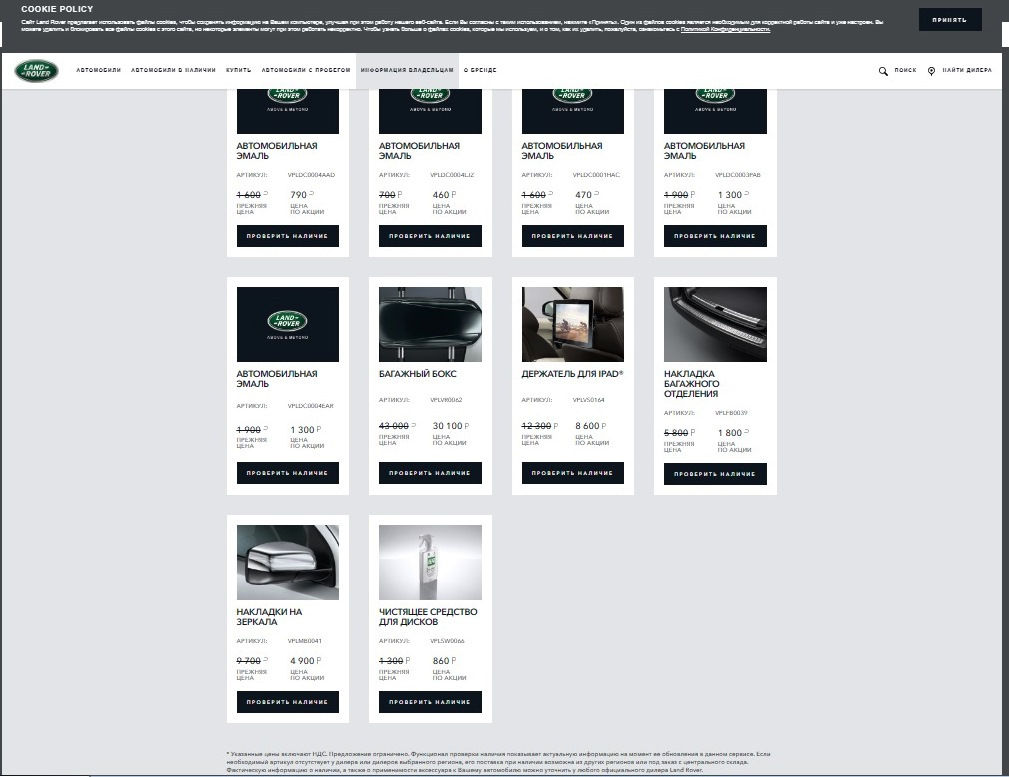Open the О БРЕНДЕ menu

point(480,70)
